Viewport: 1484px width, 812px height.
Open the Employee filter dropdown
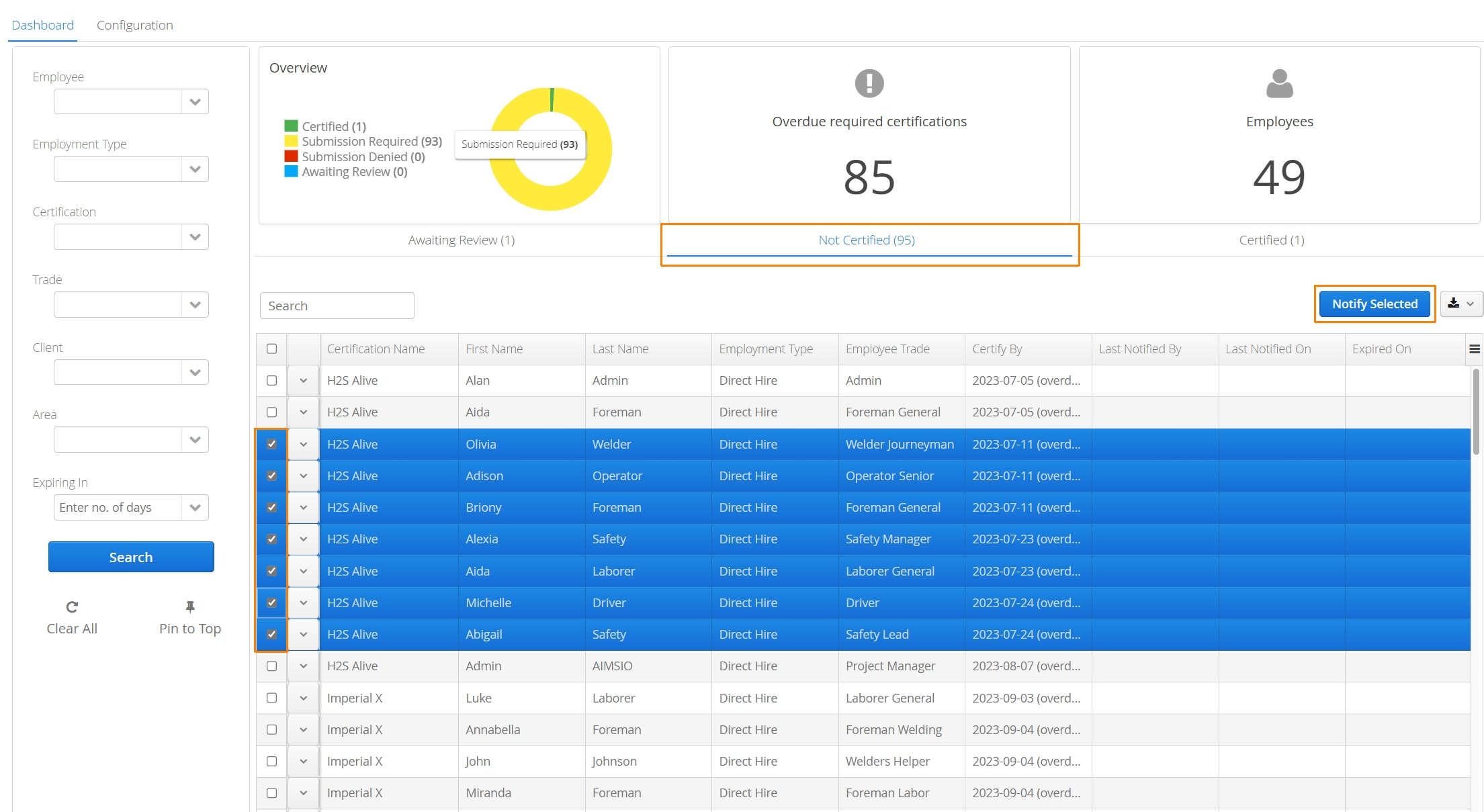coord(195,102)
